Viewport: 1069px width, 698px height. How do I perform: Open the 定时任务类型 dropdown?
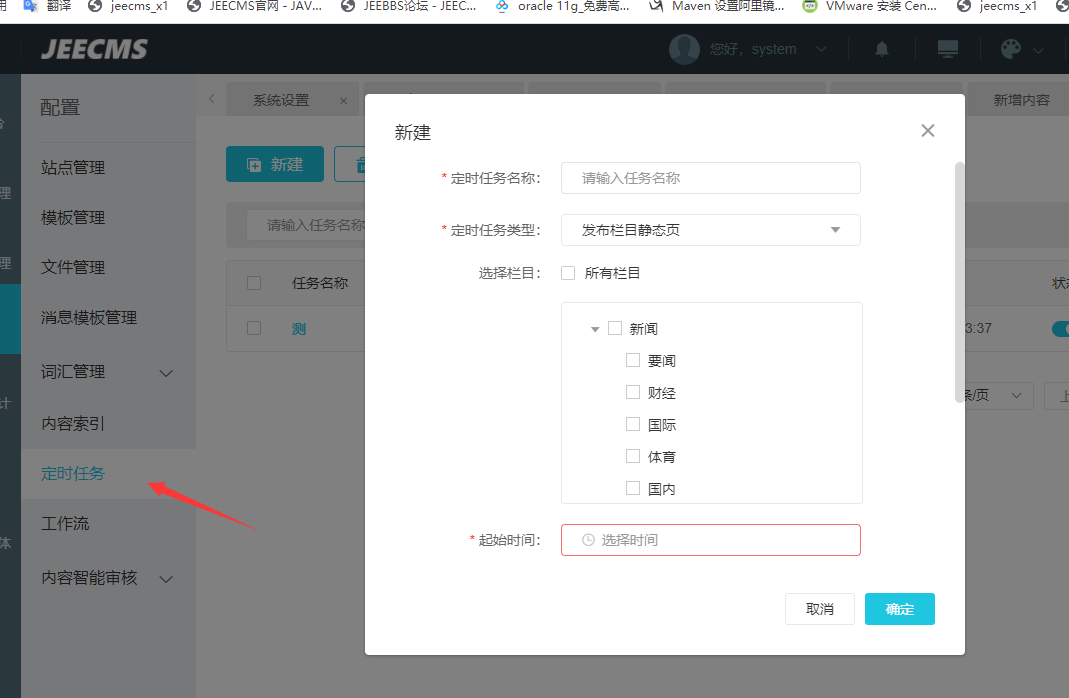click(710, 230)
